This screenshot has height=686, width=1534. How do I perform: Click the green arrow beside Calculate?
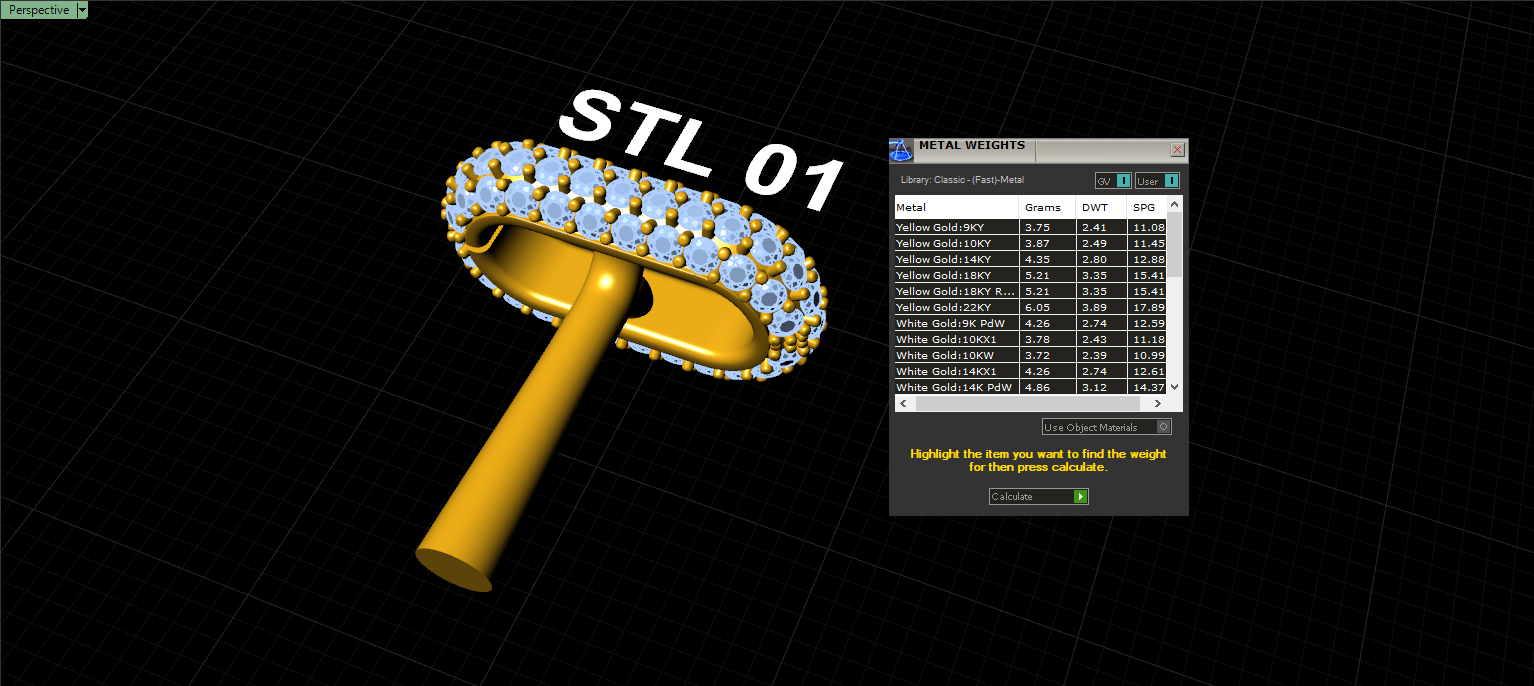coord(1080,497)
